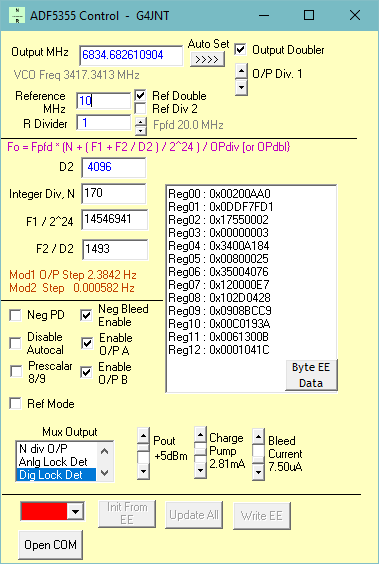379x564 pixels.
Task: Select Anlg Lock Det in Mux Output list
Action: (56, 461)
